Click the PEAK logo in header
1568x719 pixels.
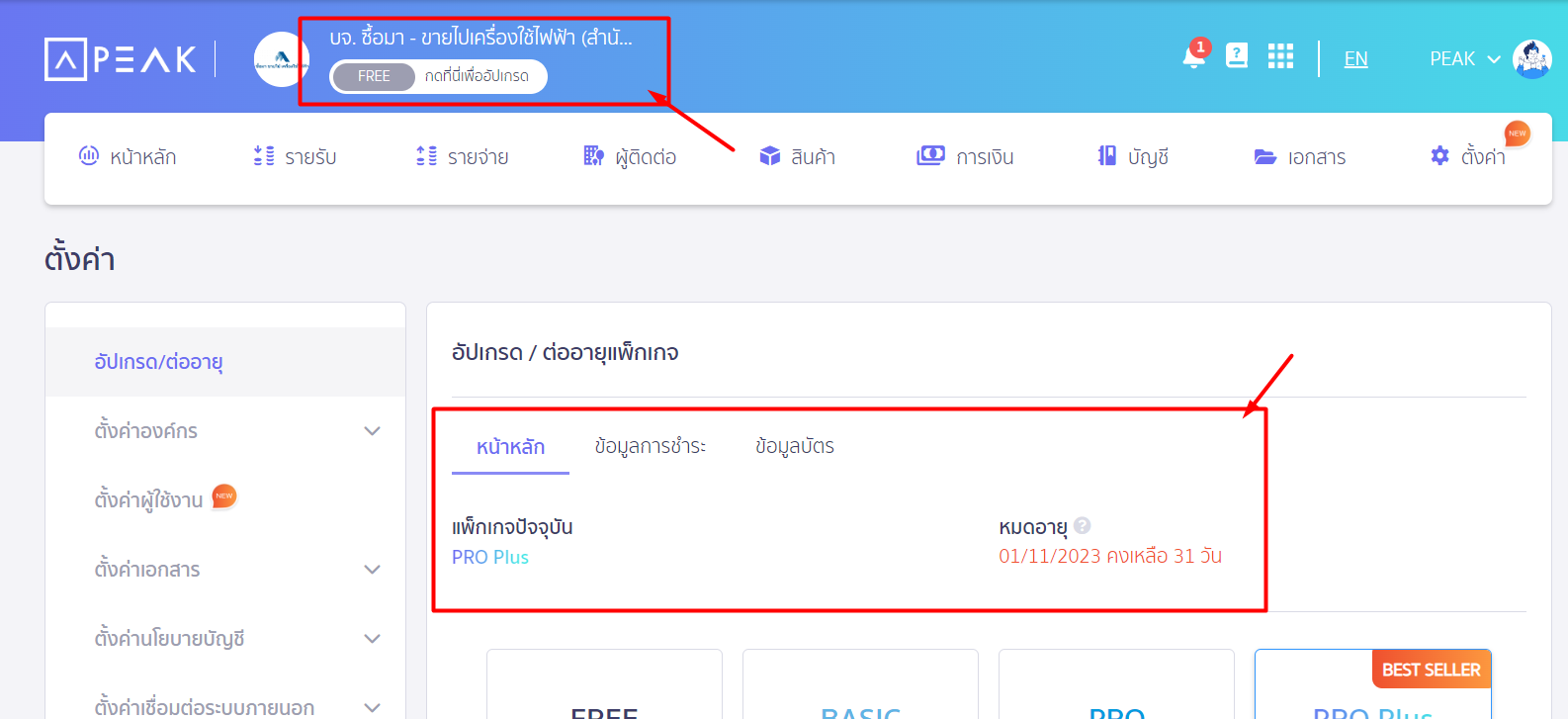click(x=121, y=59)
